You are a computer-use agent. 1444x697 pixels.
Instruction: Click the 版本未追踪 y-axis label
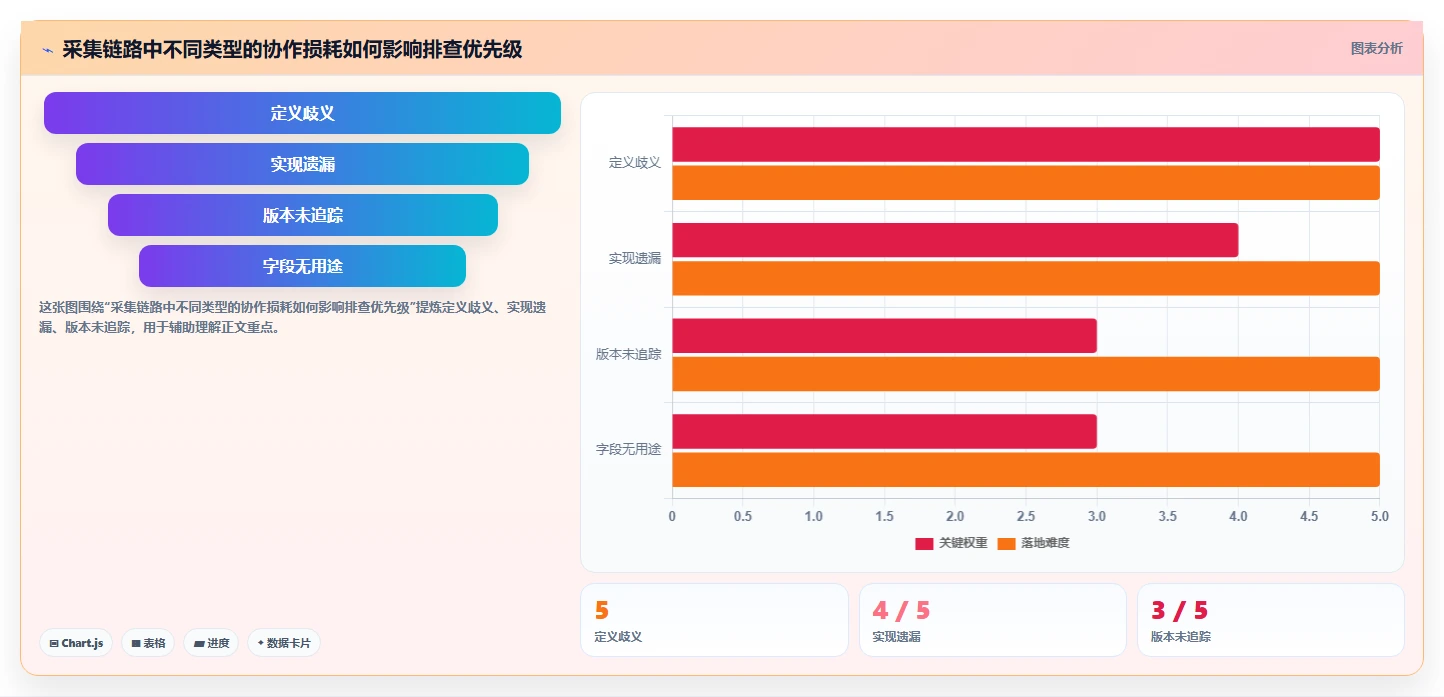(629, 354)
